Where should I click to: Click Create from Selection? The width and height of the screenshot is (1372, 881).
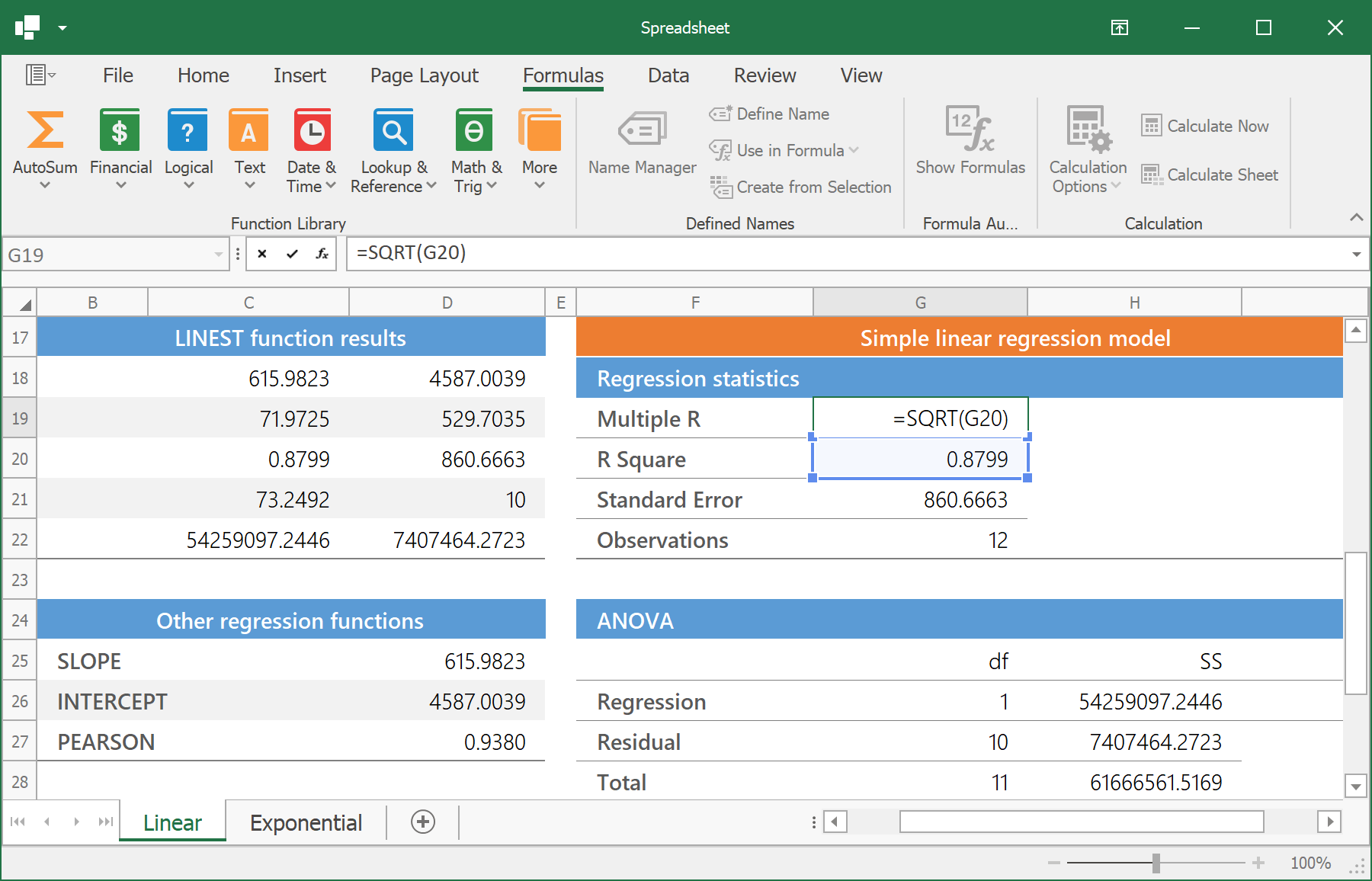point(800,187)
